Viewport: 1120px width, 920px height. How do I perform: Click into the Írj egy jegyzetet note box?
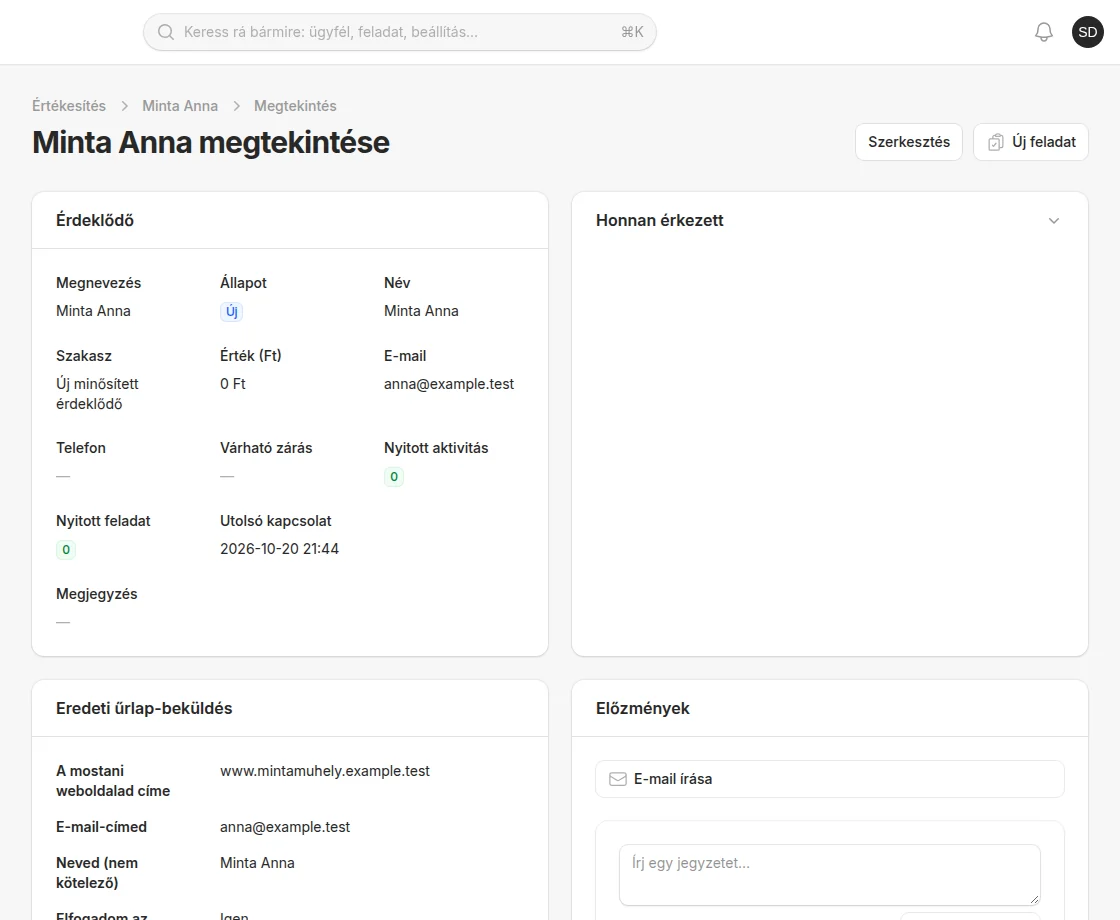829,875
